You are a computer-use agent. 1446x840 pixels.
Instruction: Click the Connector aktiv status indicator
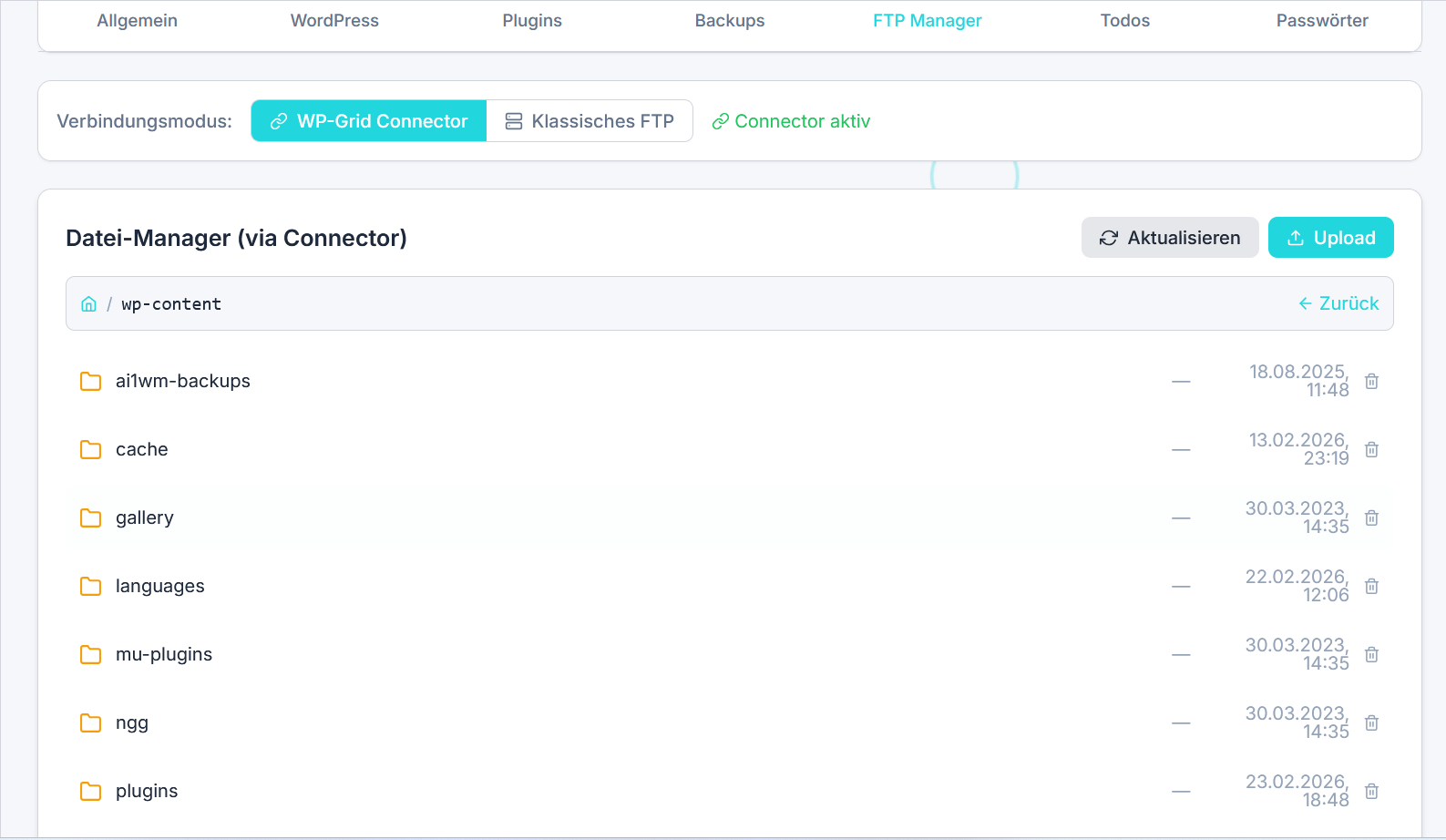[791, 121]
